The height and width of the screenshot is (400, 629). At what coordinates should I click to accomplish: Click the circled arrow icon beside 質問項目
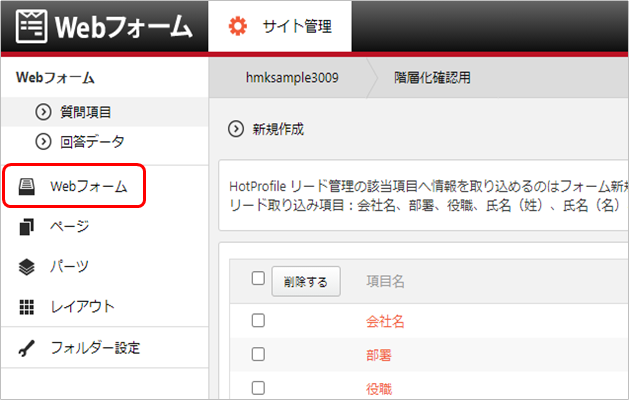(x=43, y=112)
